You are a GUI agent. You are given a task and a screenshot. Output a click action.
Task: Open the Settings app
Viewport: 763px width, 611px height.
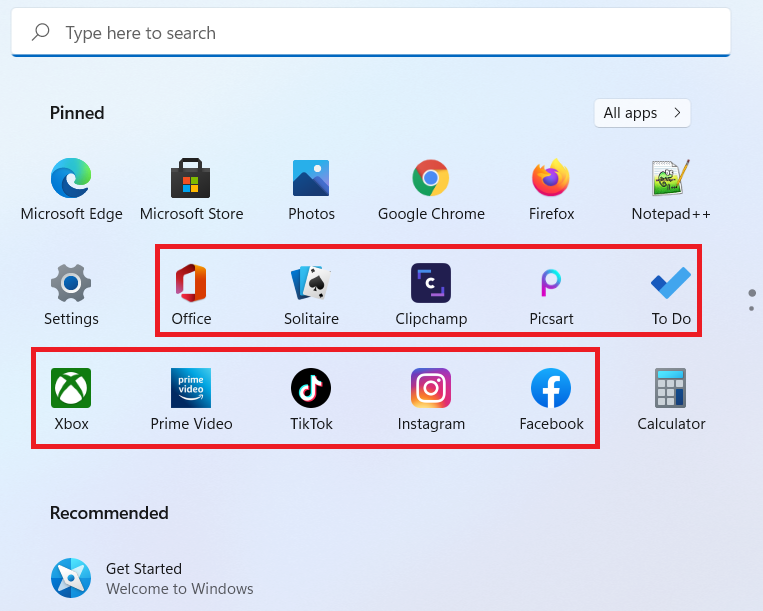pos(71,294)
